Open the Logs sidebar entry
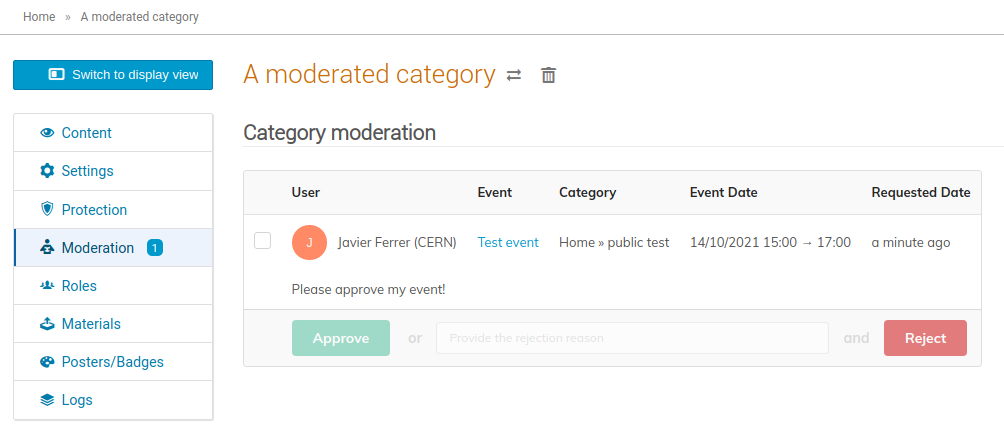1004x439 pixels. 113,400
